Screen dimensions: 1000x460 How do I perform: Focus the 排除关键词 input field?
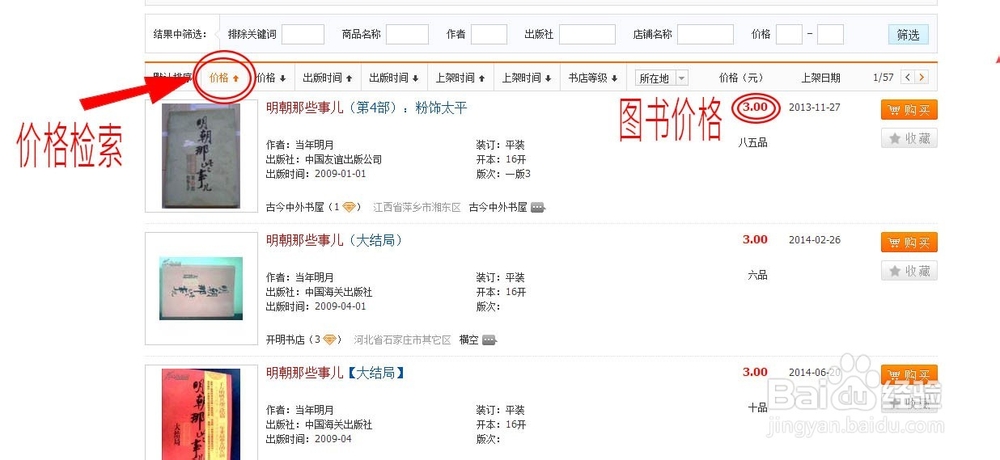(303, 34)
